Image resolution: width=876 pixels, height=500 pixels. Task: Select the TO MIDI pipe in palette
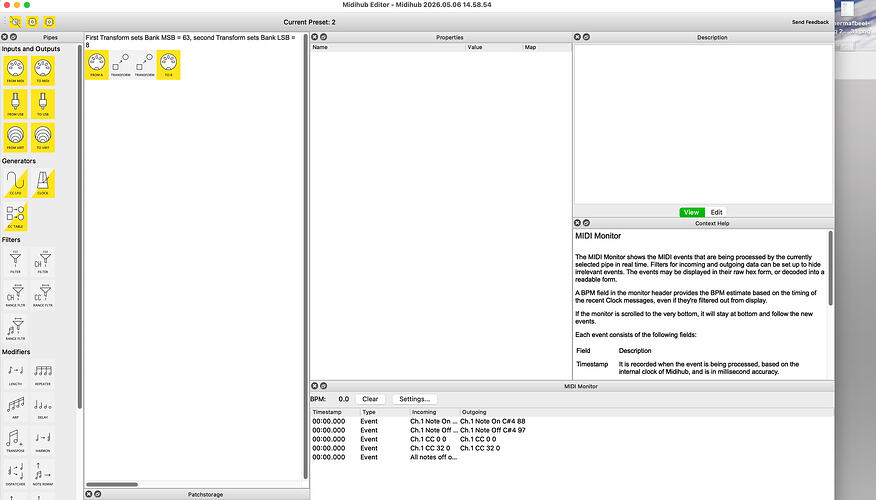pos(43,70)
